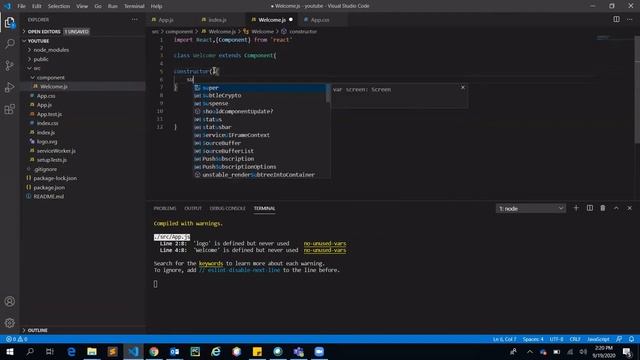Show hidden system tray icons

tap(529, 351)
